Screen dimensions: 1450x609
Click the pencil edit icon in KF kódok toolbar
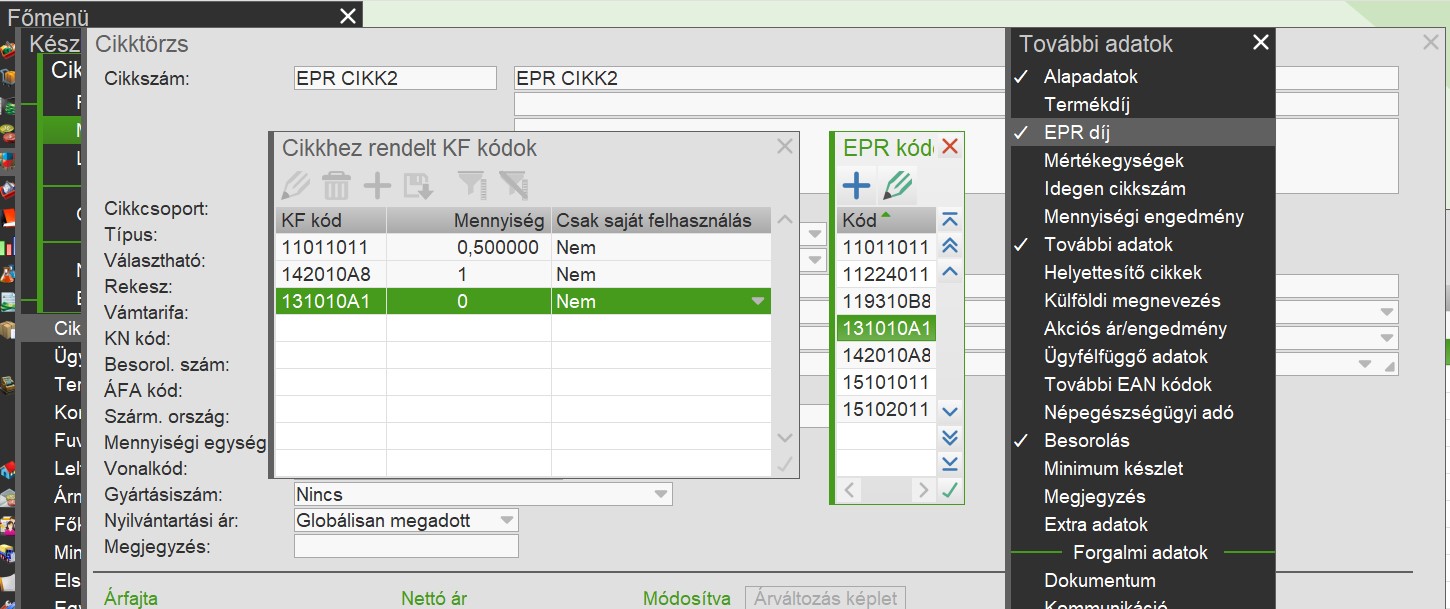297,185
